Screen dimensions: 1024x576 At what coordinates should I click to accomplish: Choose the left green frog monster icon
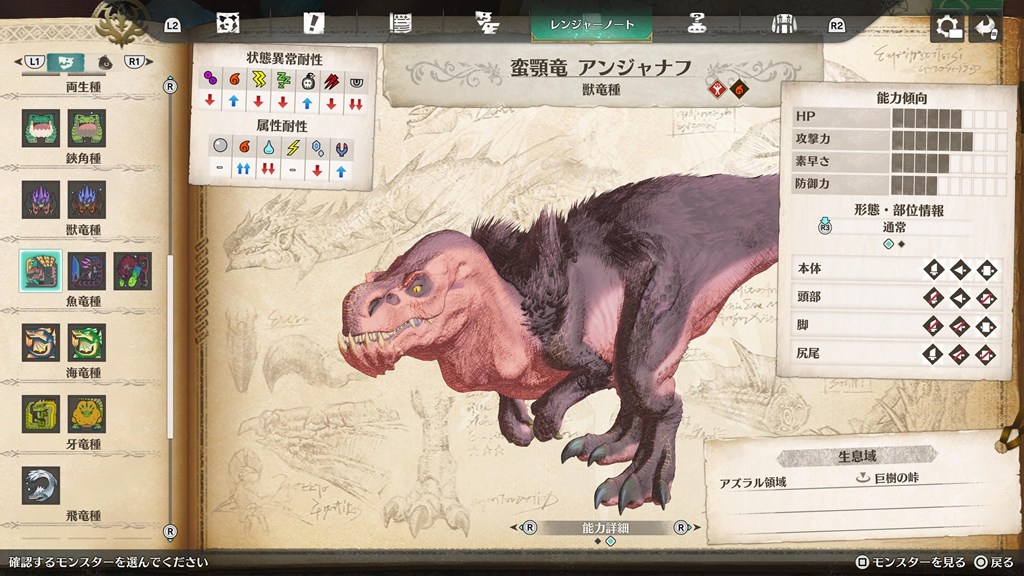[x=41, y=129]
